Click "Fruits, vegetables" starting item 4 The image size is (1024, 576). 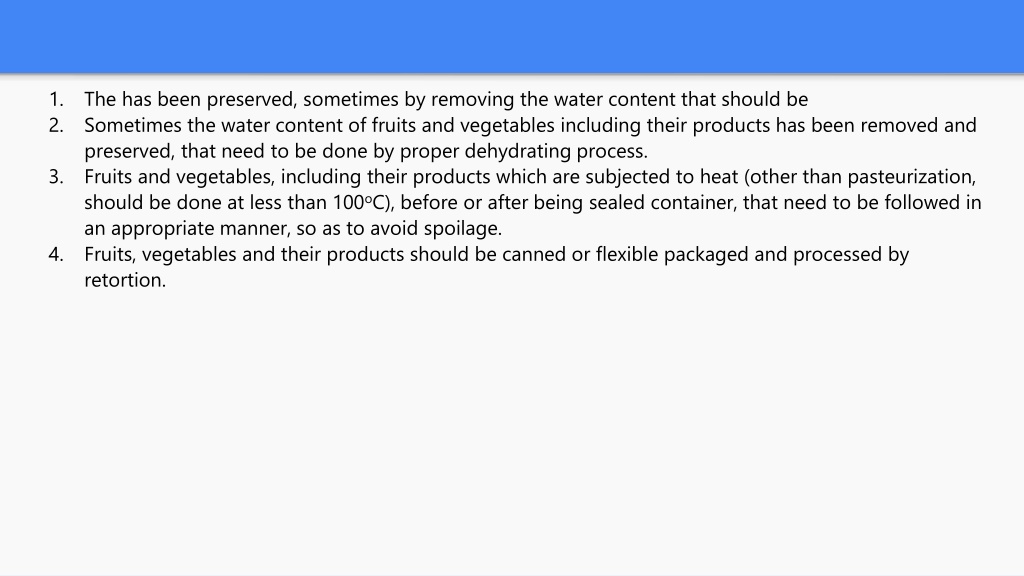[x=160, y=255]
